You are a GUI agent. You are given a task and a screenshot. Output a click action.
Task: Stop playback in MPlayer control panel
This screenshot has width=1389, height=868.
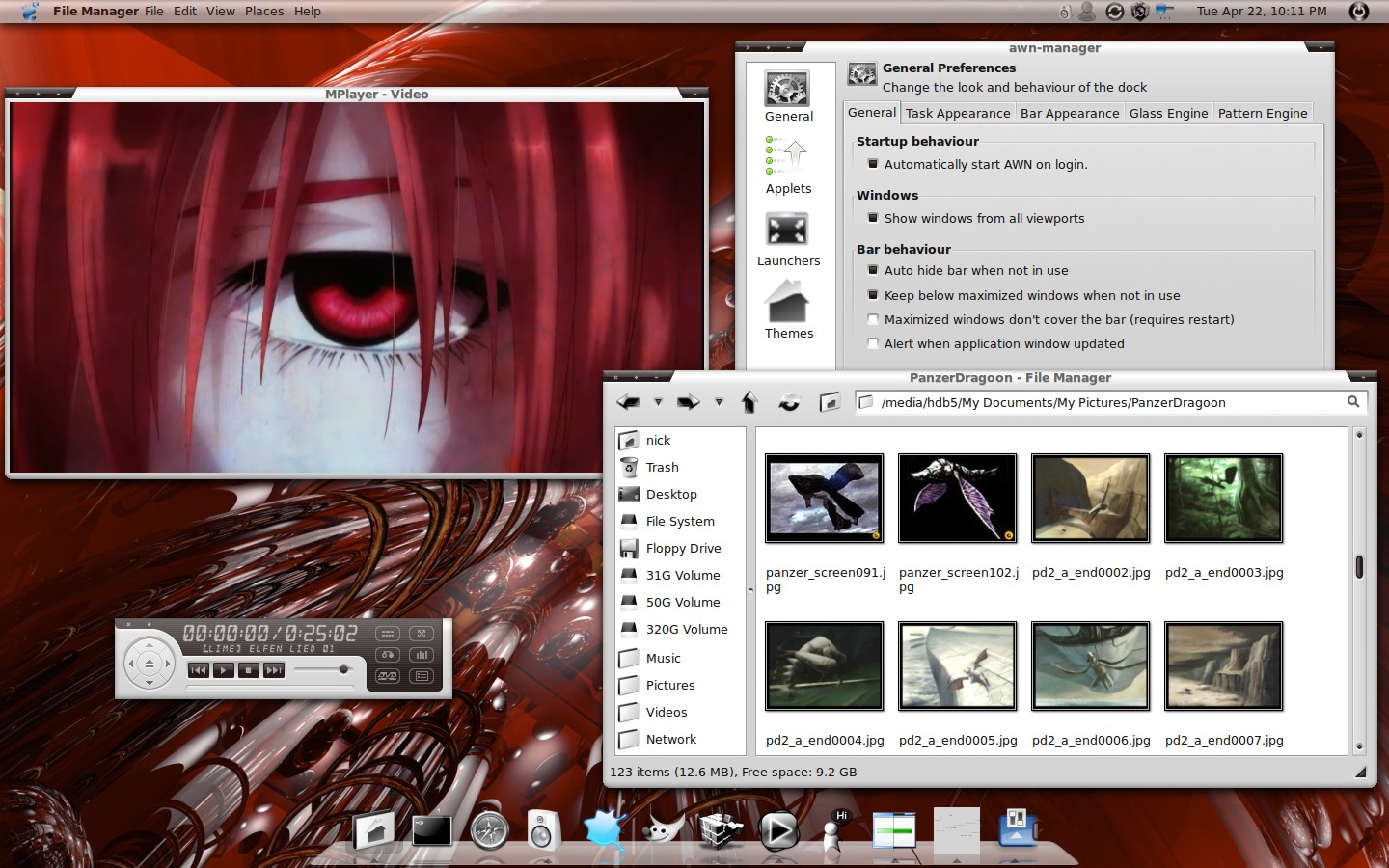click(x=249, y=670)
